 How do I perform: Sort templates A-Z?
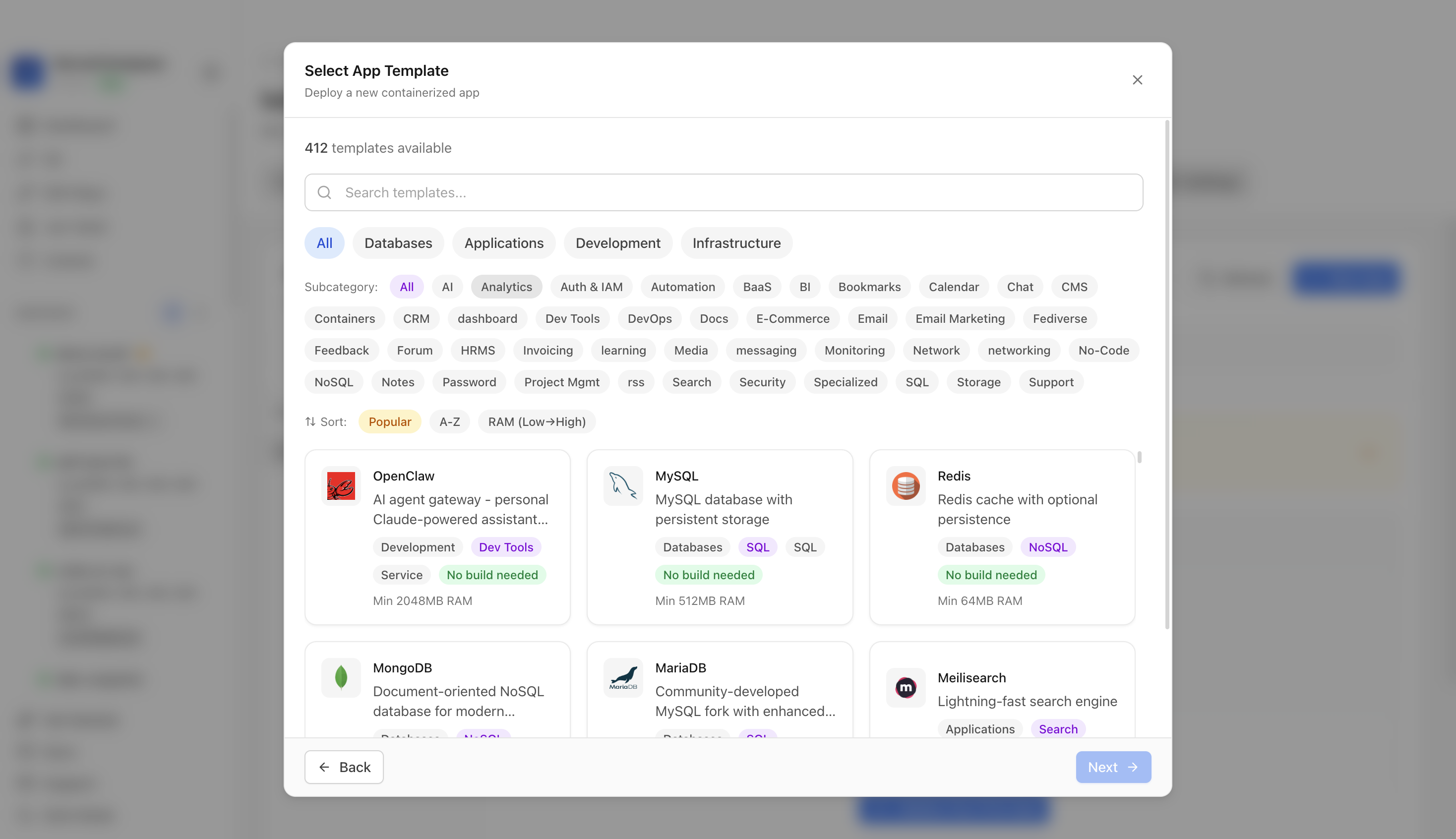(x=449, y=422)
